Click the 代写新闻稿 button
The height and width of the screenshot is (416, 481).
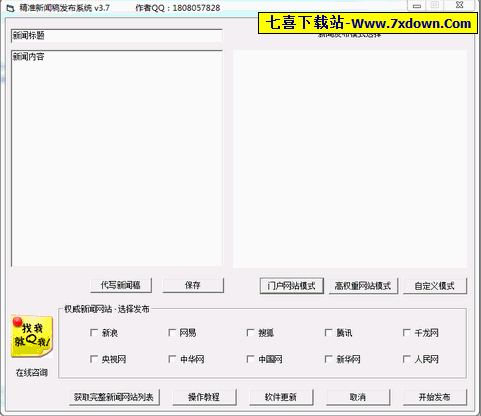[121, 285]
